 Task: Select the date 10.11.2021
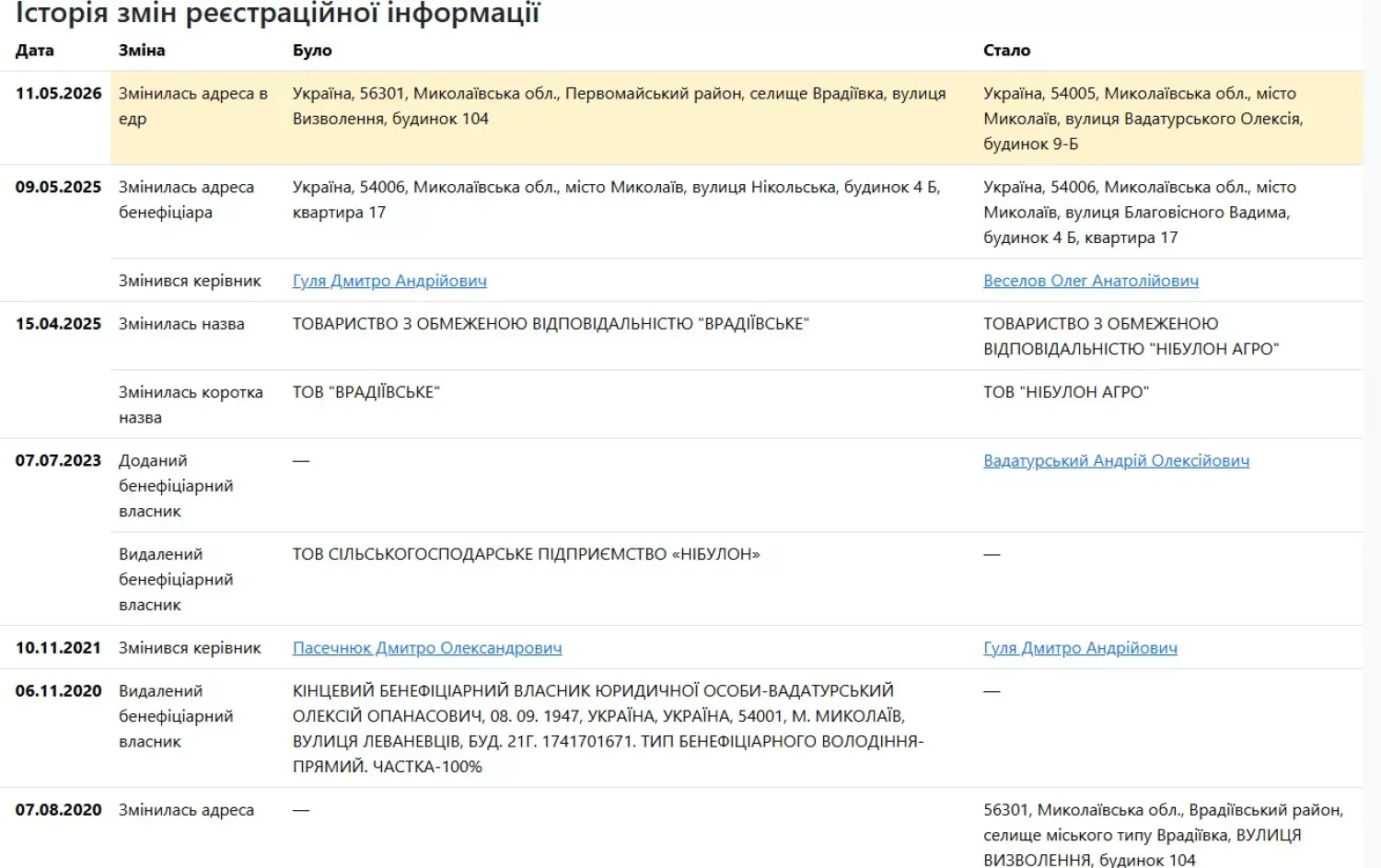tap(58, 648)
